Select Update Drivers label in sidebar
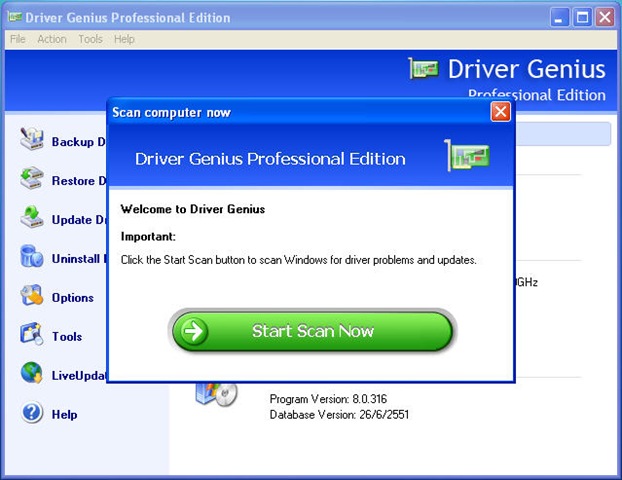Image resolution: width=622 pixels, height=480 pixels. click(x=79, y=220)
